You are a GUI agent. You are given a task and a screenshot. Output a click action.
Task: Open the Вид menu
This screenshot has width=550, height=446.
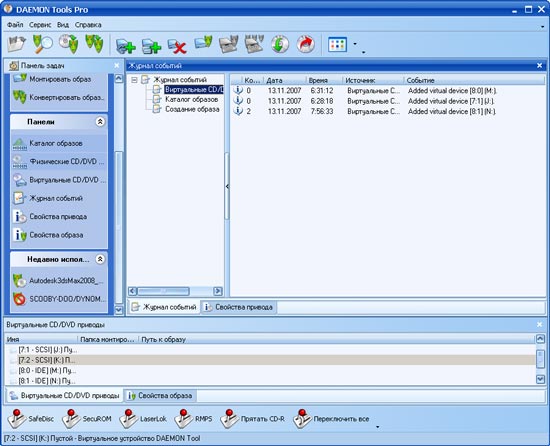pos(63,25)
